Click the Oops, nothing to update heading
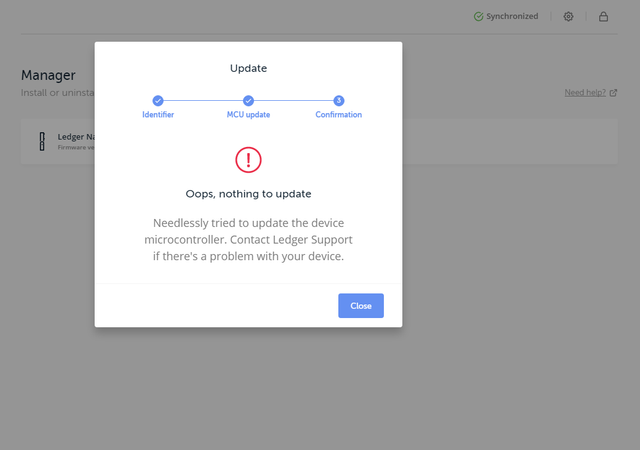640x450 pixels. (x=248, y=194)
